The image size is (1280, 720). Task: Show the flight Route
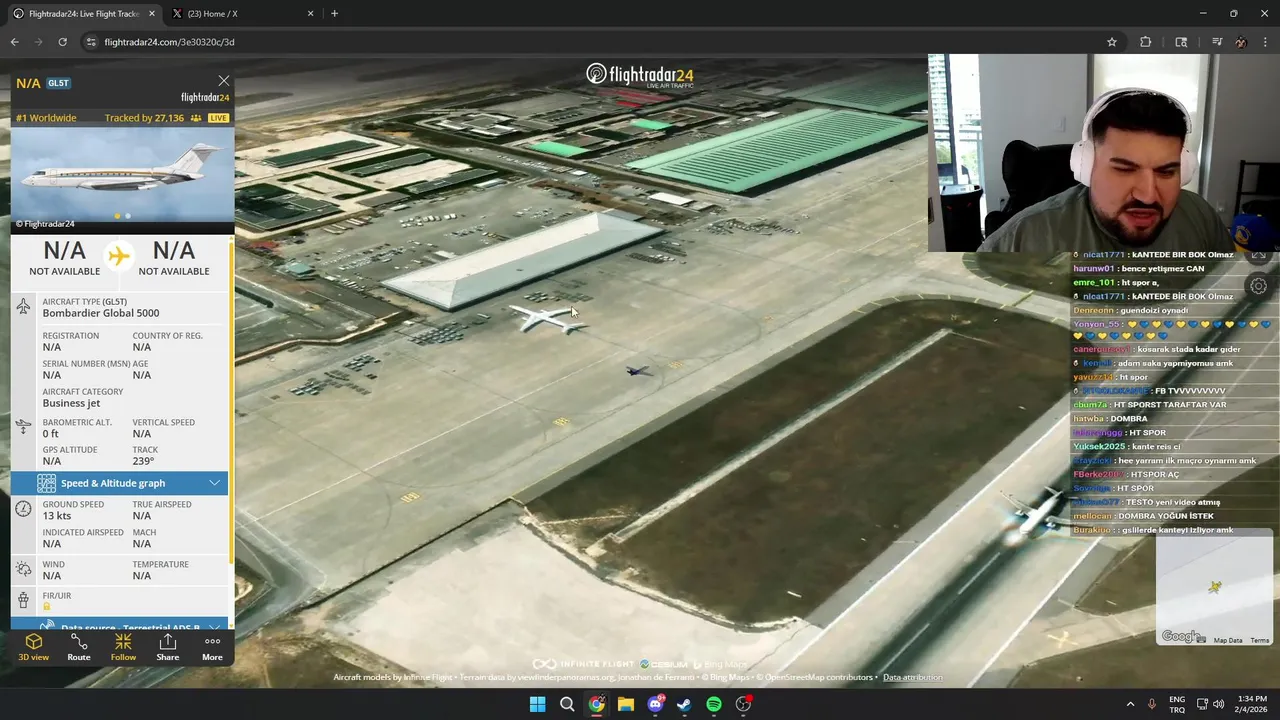coord(79,647)
